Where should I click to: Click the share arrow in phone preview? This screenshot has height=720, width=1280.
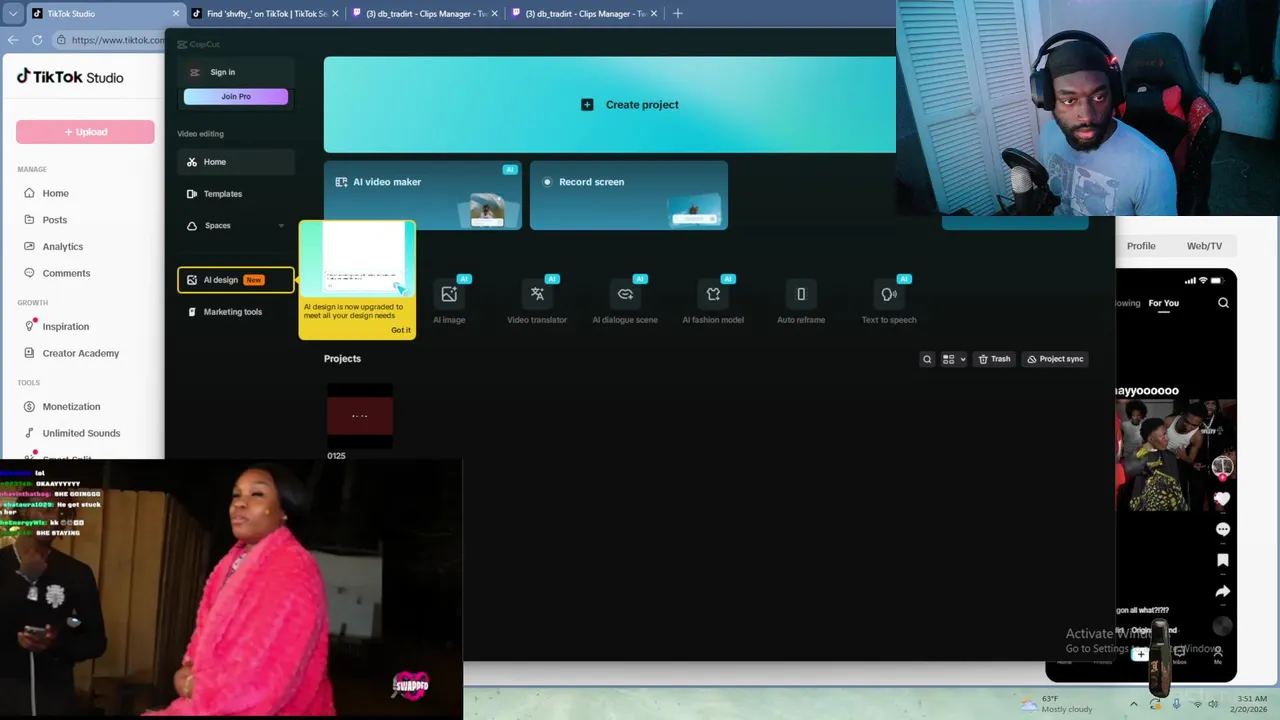tap(1222, 591)
